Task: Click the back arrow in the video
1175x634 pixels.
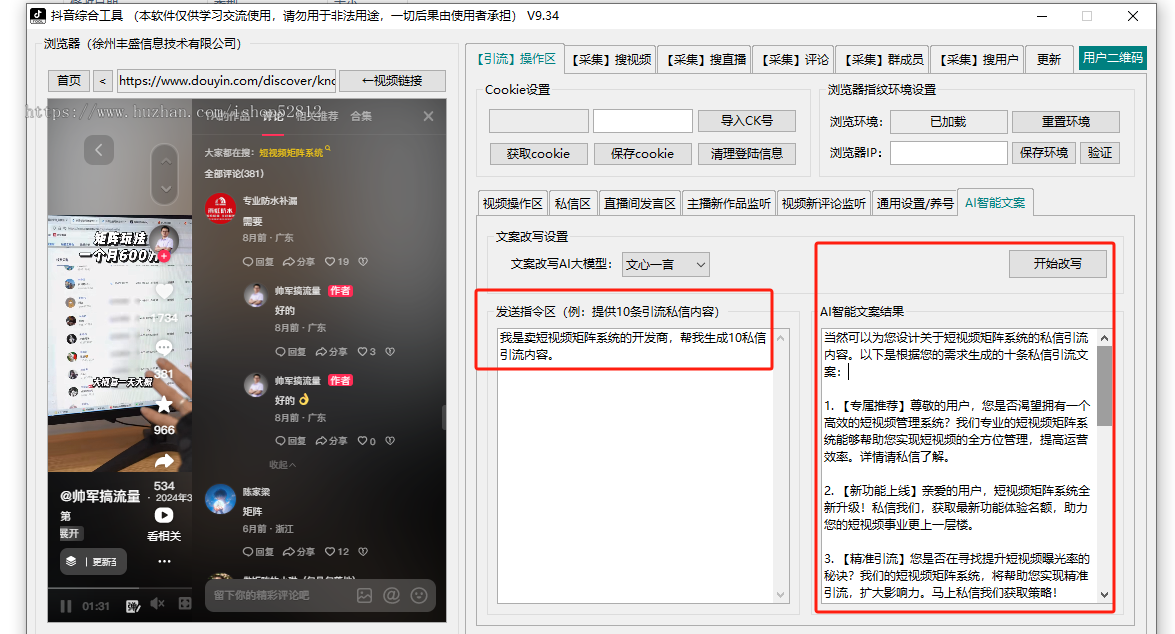Action: coord(98,150)
